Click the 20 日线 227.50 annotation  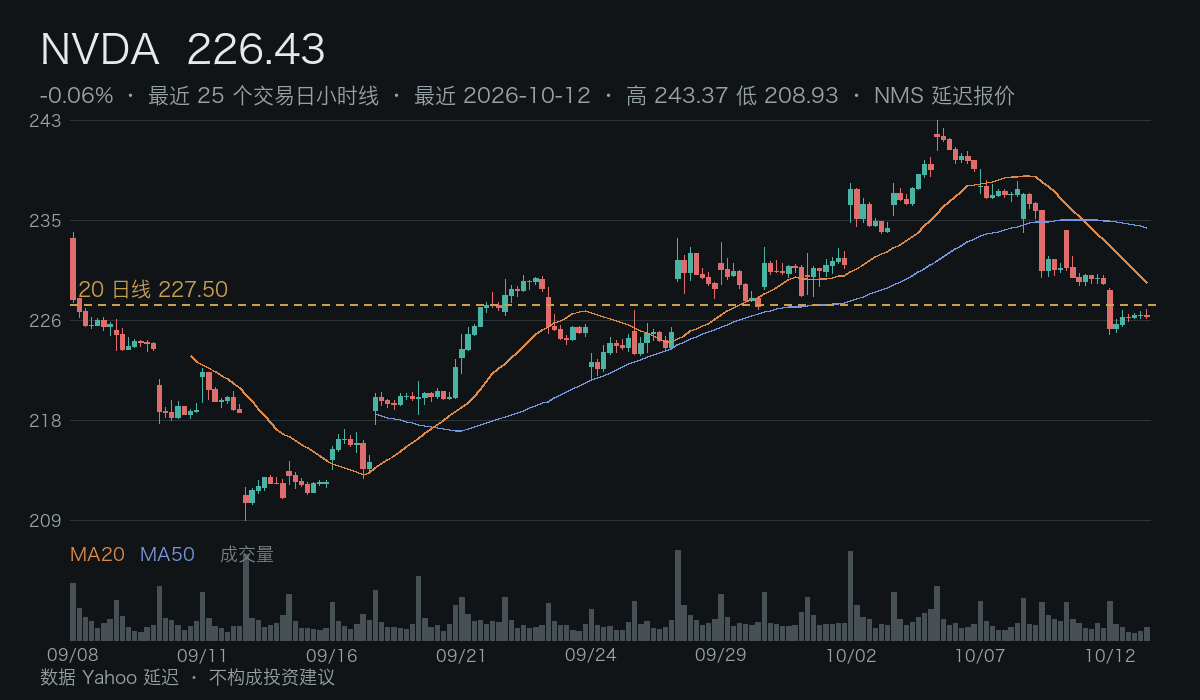[153, 290]
